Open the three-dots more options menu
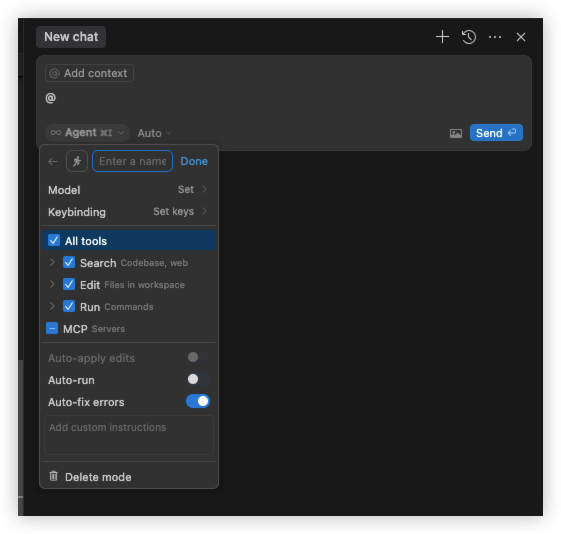 [x=495, y=37]
